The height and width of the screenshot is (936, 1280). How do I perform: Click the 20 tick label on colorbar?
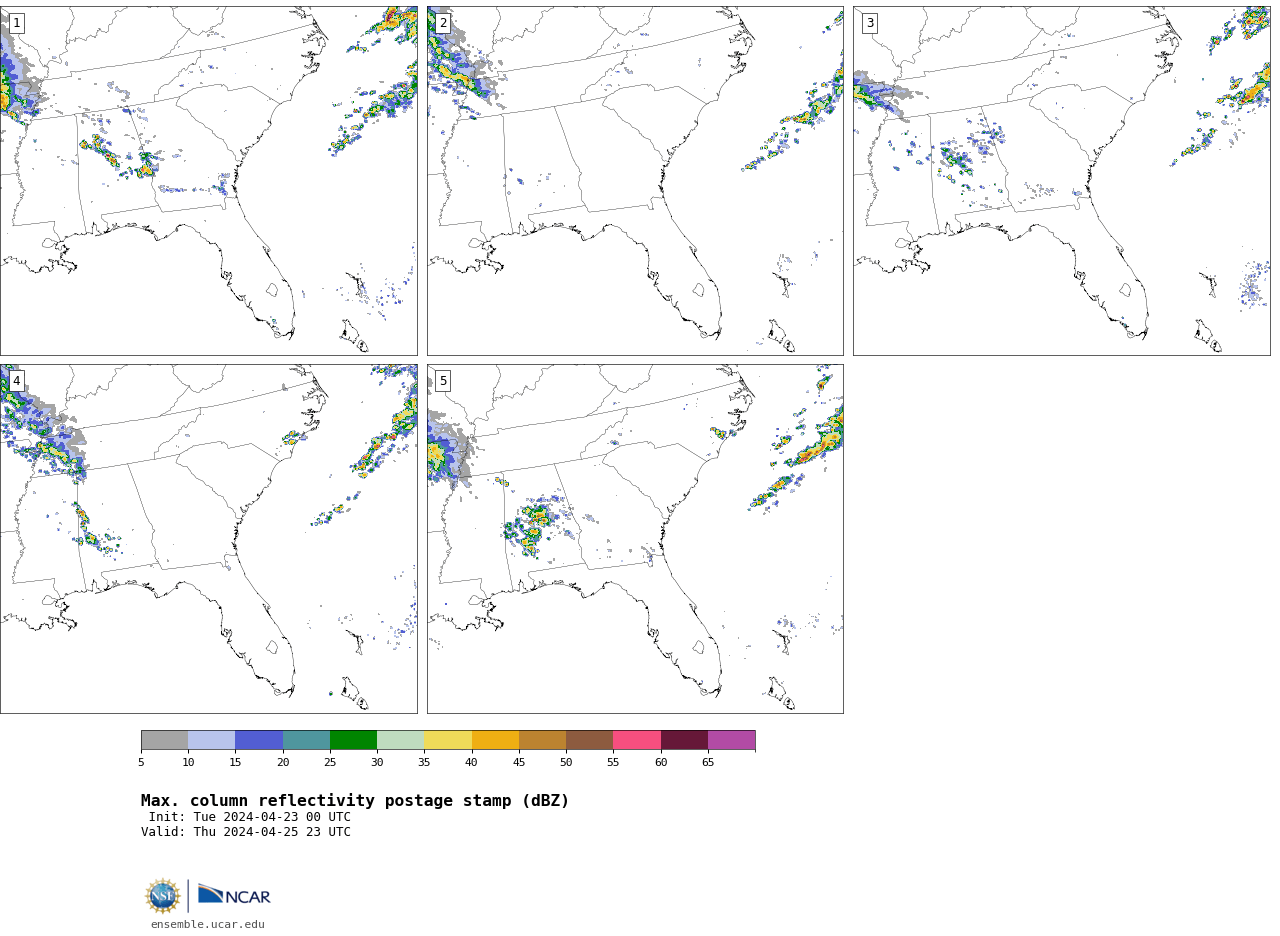[283, 763]
